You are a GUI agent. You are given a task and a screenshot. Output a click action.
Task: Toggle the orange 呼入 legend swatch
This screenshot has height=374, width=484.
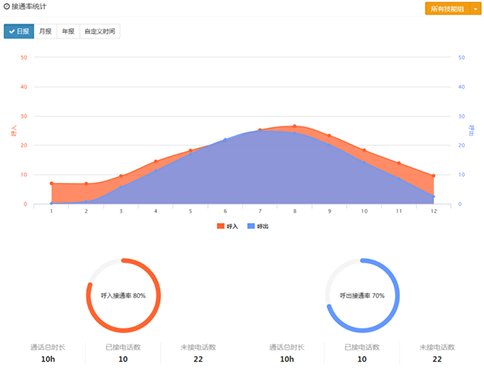point(220,226)
